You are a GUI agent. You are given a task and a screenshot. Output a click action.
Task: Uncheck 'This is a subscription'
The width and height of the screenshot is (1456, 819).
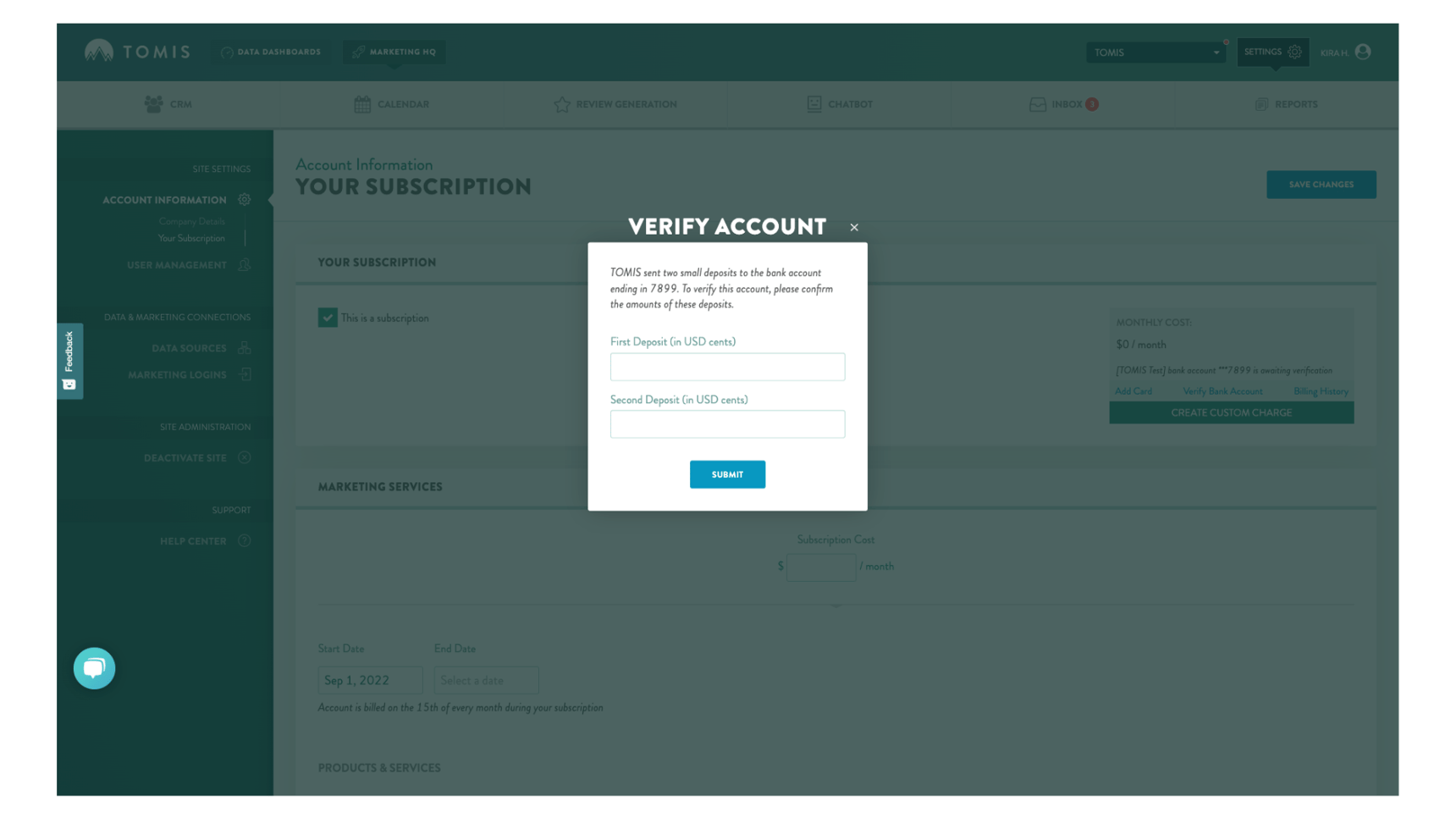click(x=328, y=318)
